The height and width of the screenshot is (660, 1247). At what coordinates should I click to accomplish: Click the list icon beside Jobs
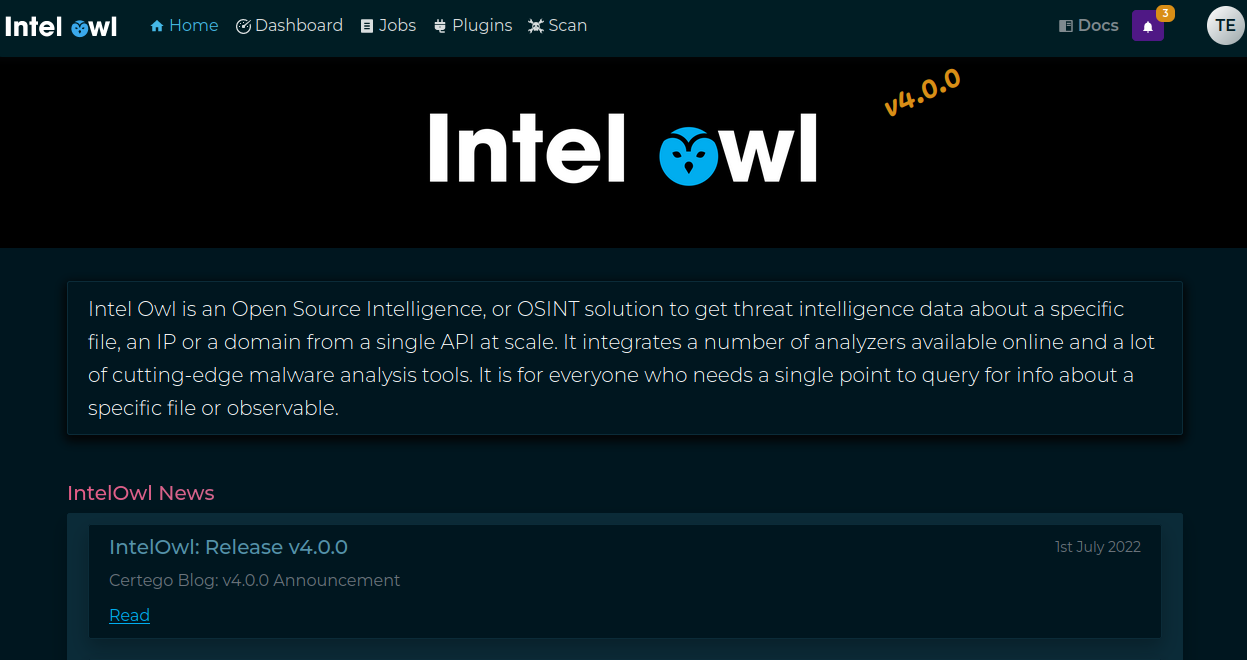coord(367,26)
